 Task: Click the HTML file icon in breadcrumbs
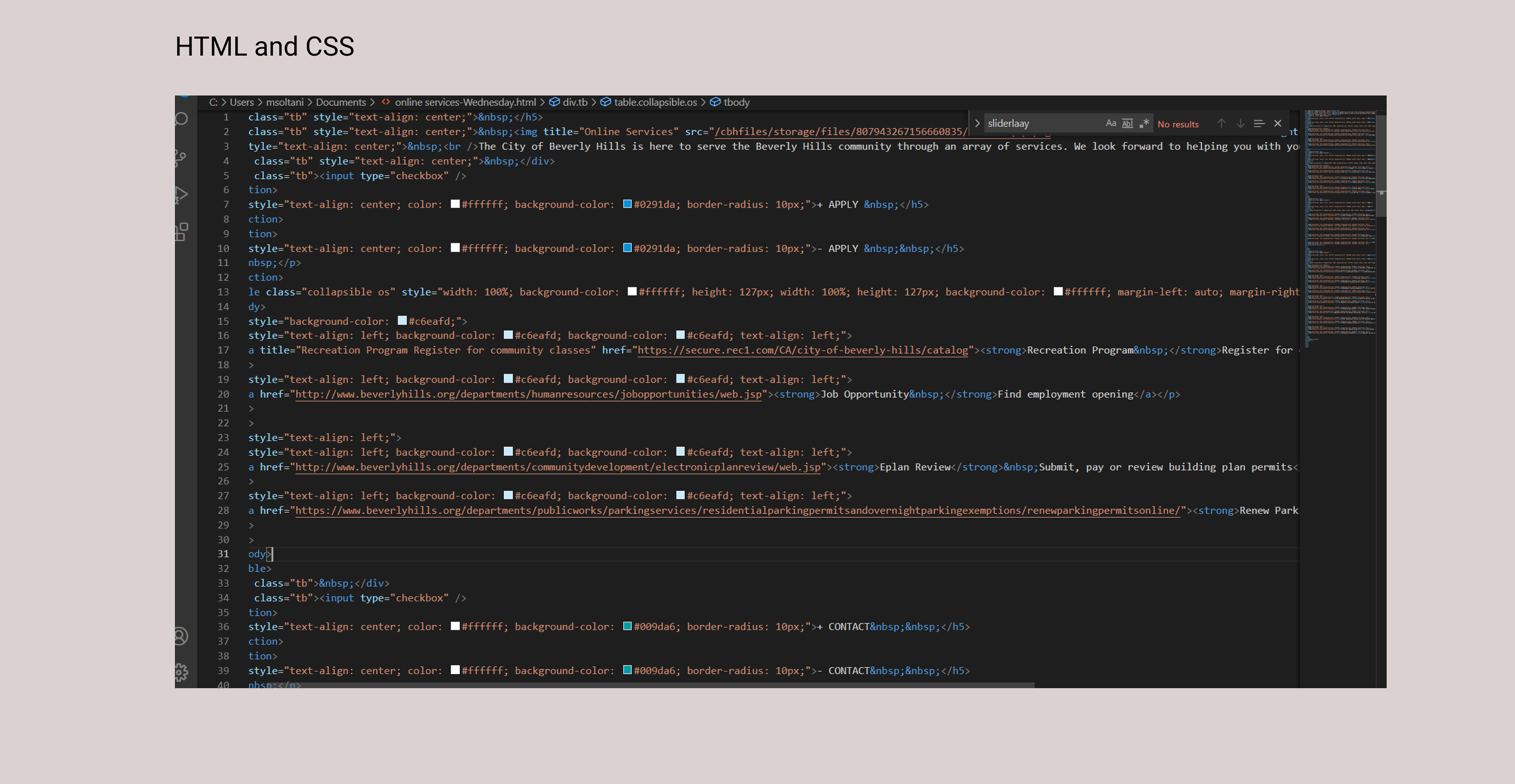[x=386, y=102]
